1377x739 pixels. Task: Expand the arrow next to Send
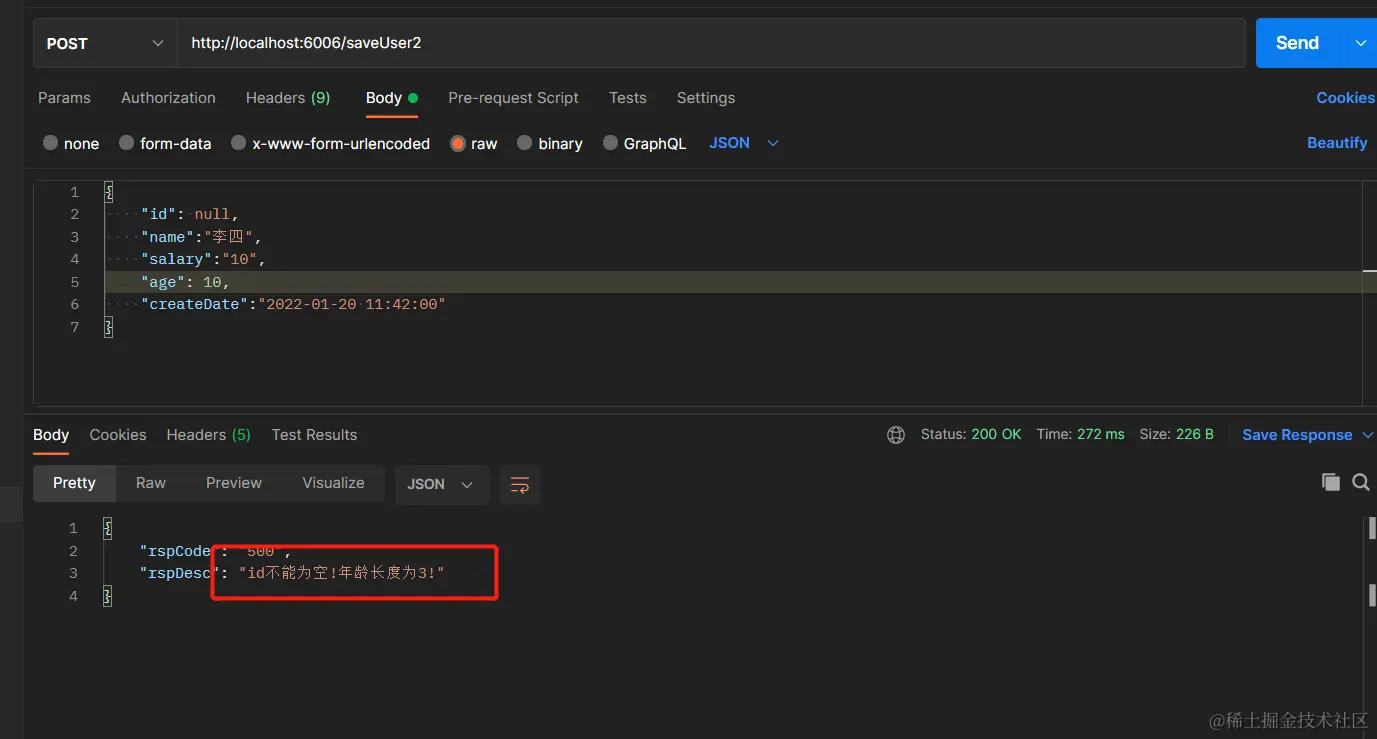pyautogui.click(x=1360, y=43)
